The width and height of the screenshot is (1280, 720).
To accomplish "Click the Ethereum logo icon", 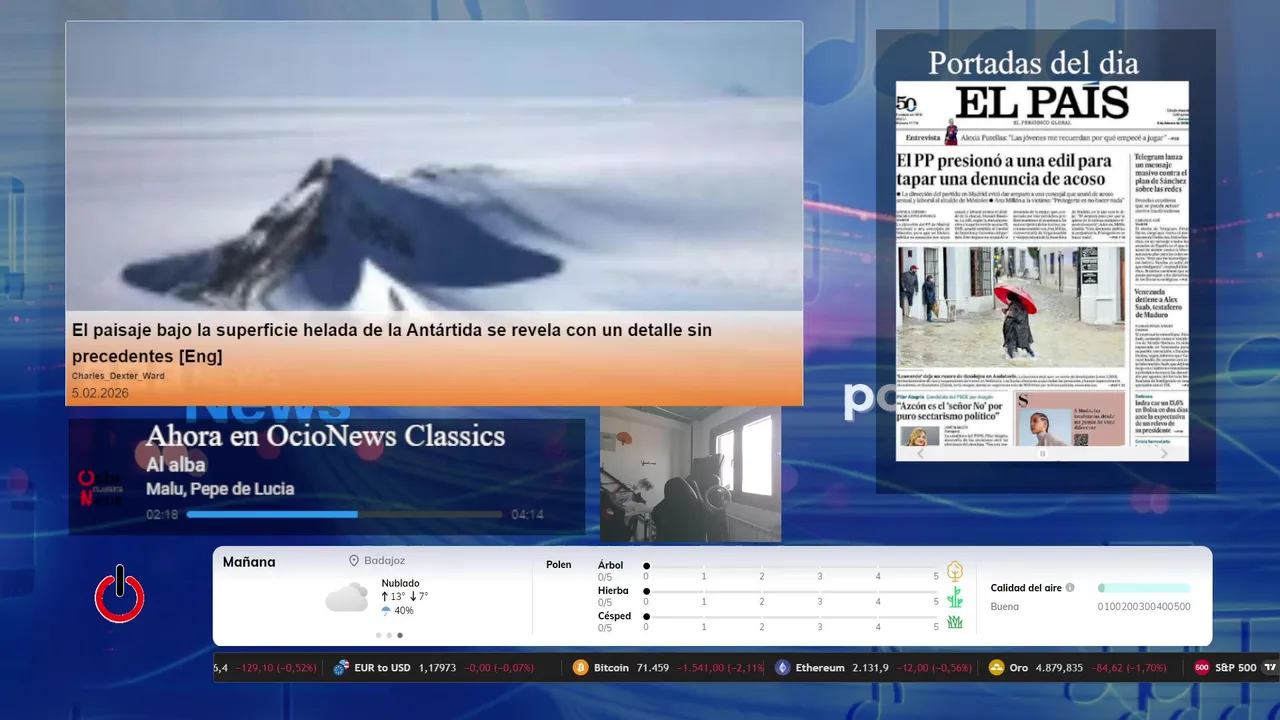I will point(783,668).
